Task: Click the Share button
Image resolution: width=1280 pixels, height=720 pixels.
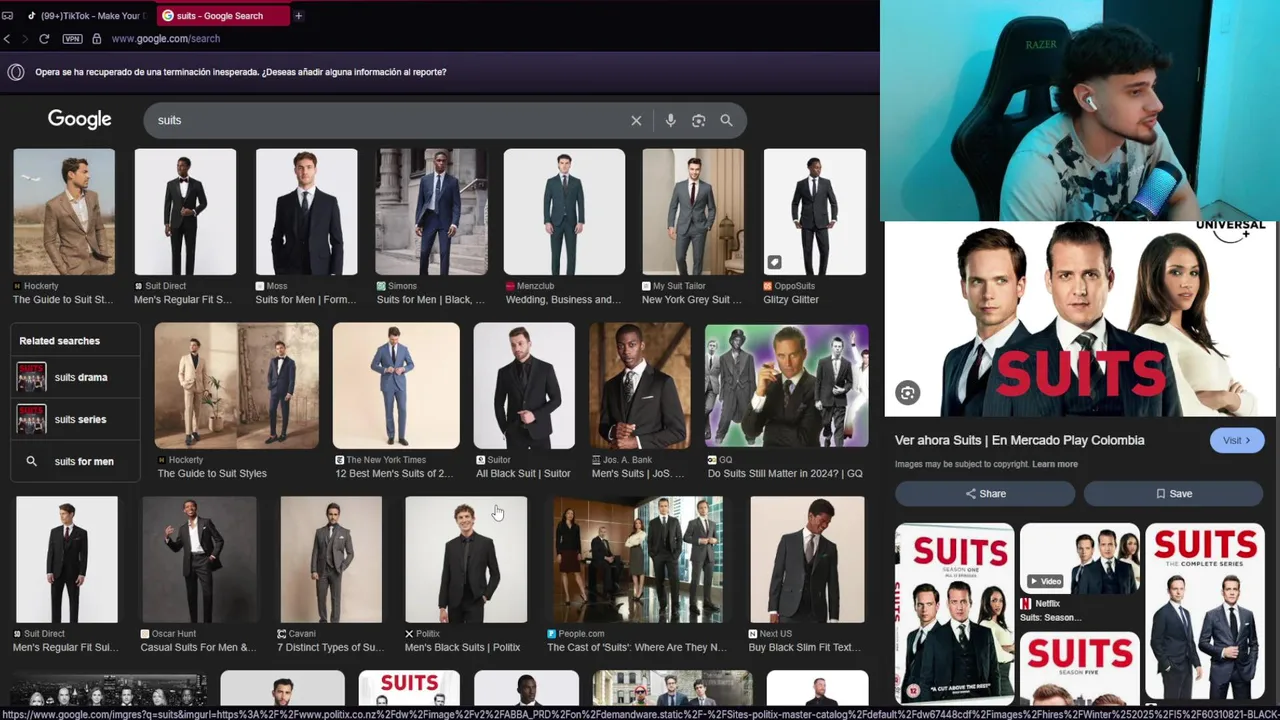Action: tap(985, 493)
